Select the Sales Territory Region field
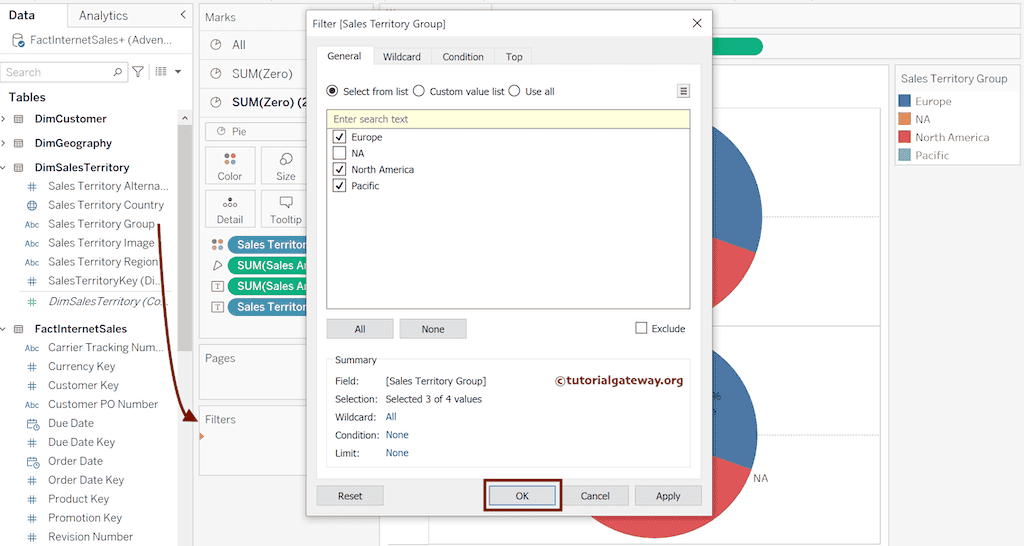This screenshot has height=546, width=1024. click(x=103, y=262)
